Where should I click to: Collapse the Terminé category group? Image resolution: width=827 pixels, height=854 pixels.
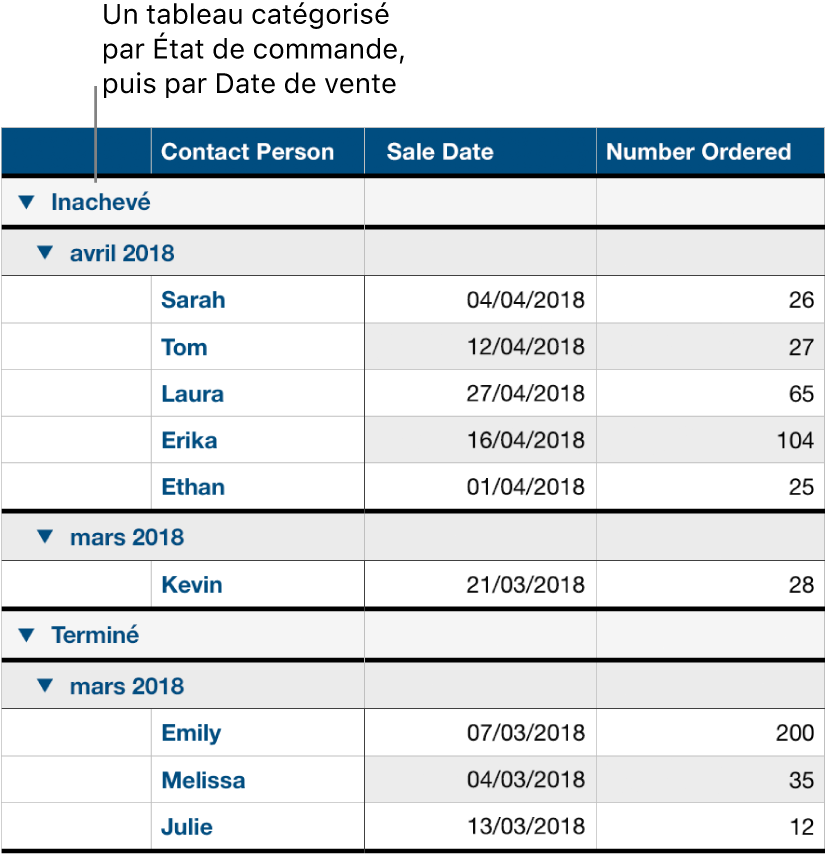pos(27,635)
